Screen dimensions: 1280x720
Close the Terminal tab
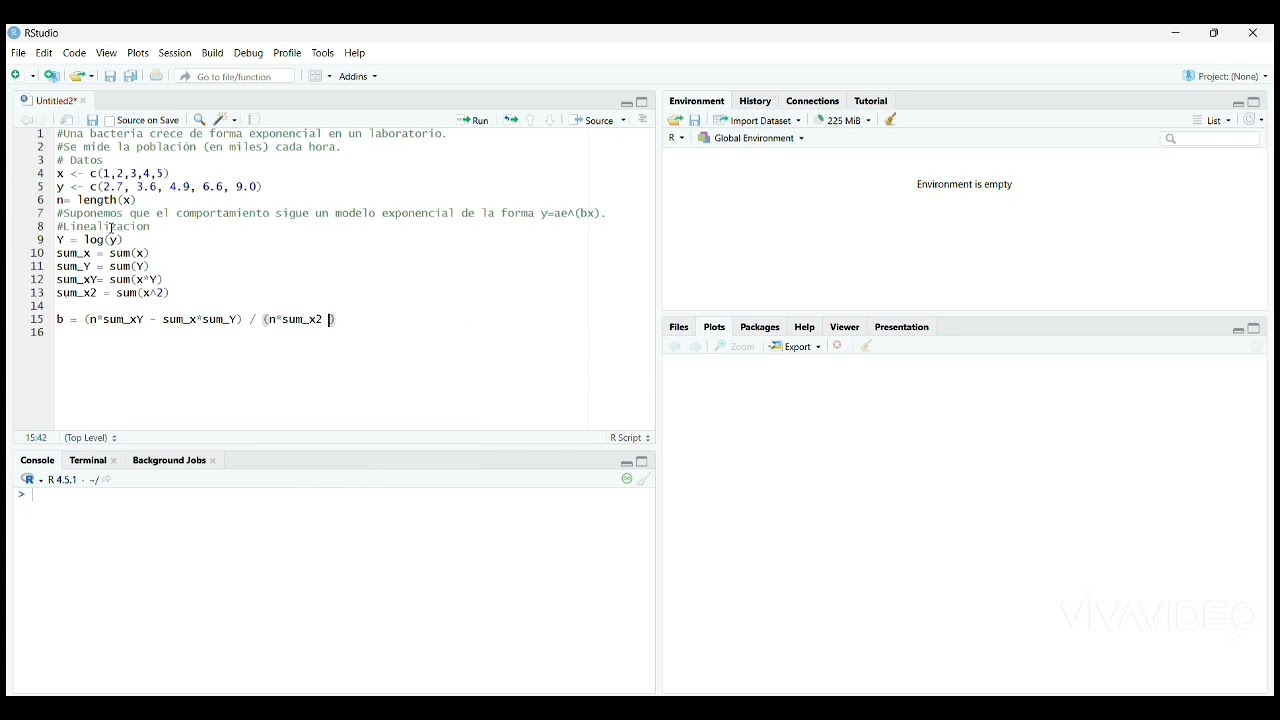tap(115, 461)
